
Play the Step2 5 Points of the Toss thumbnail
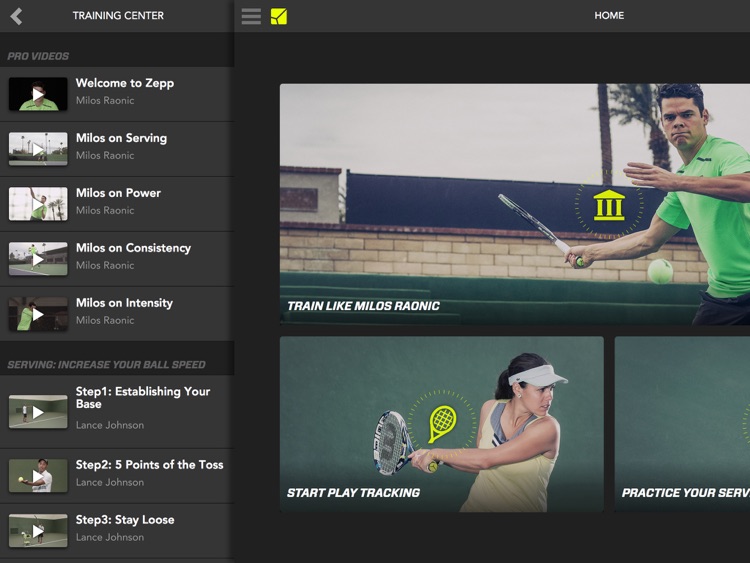point(38,475)
